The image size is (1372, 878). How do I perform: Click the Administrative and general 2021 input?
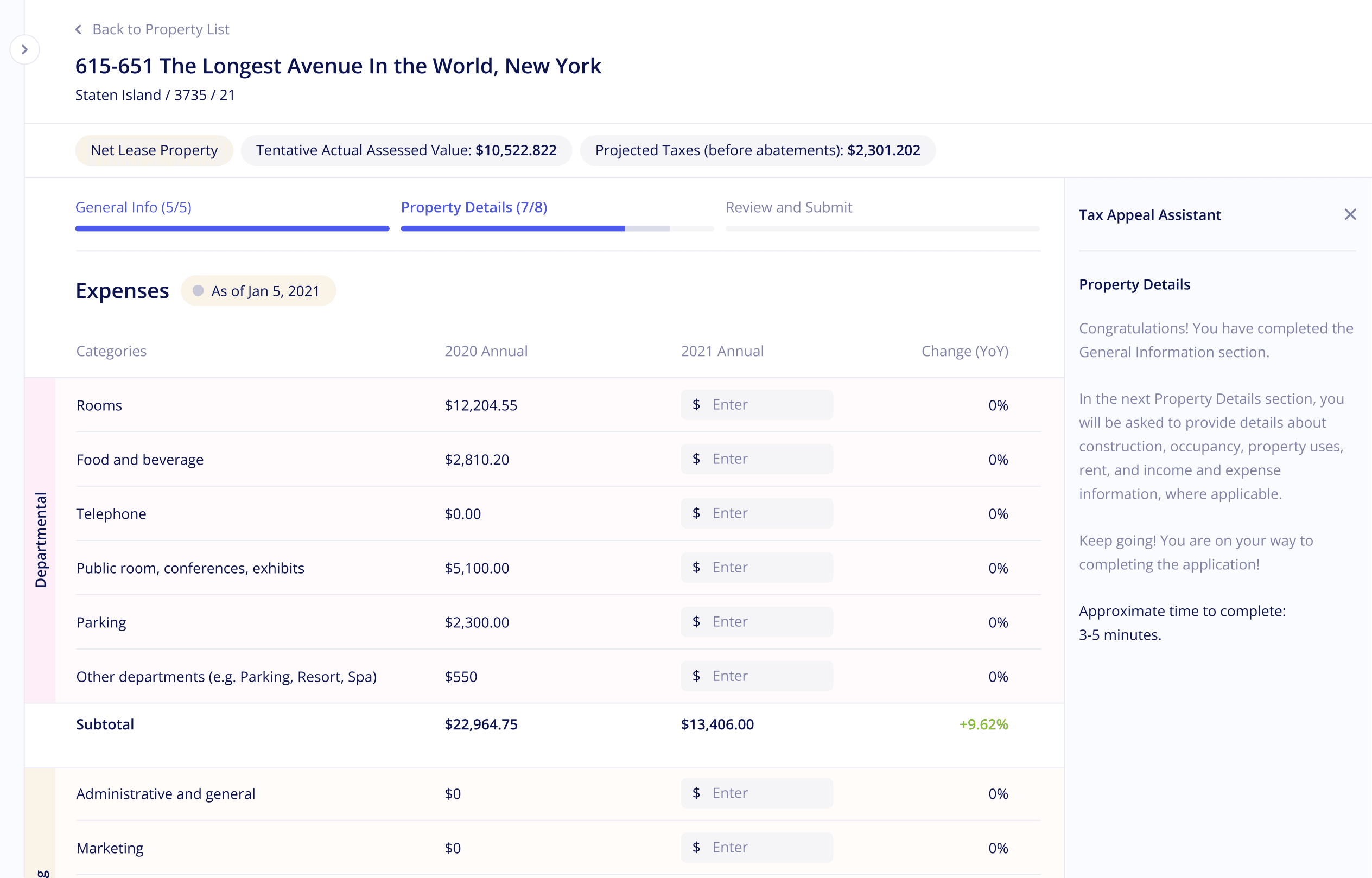[757, 792]
